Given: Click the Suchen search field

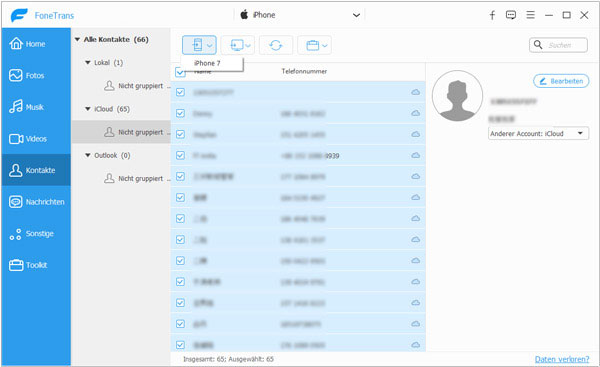Looking at the screenshot, I should click(x=558, y=45).
